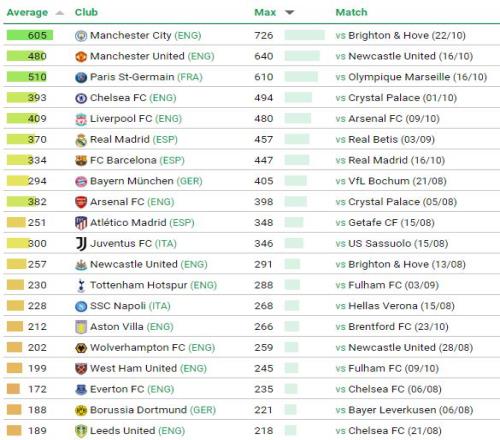Sort ascending with the Average column arrow

tap(60, 13)
